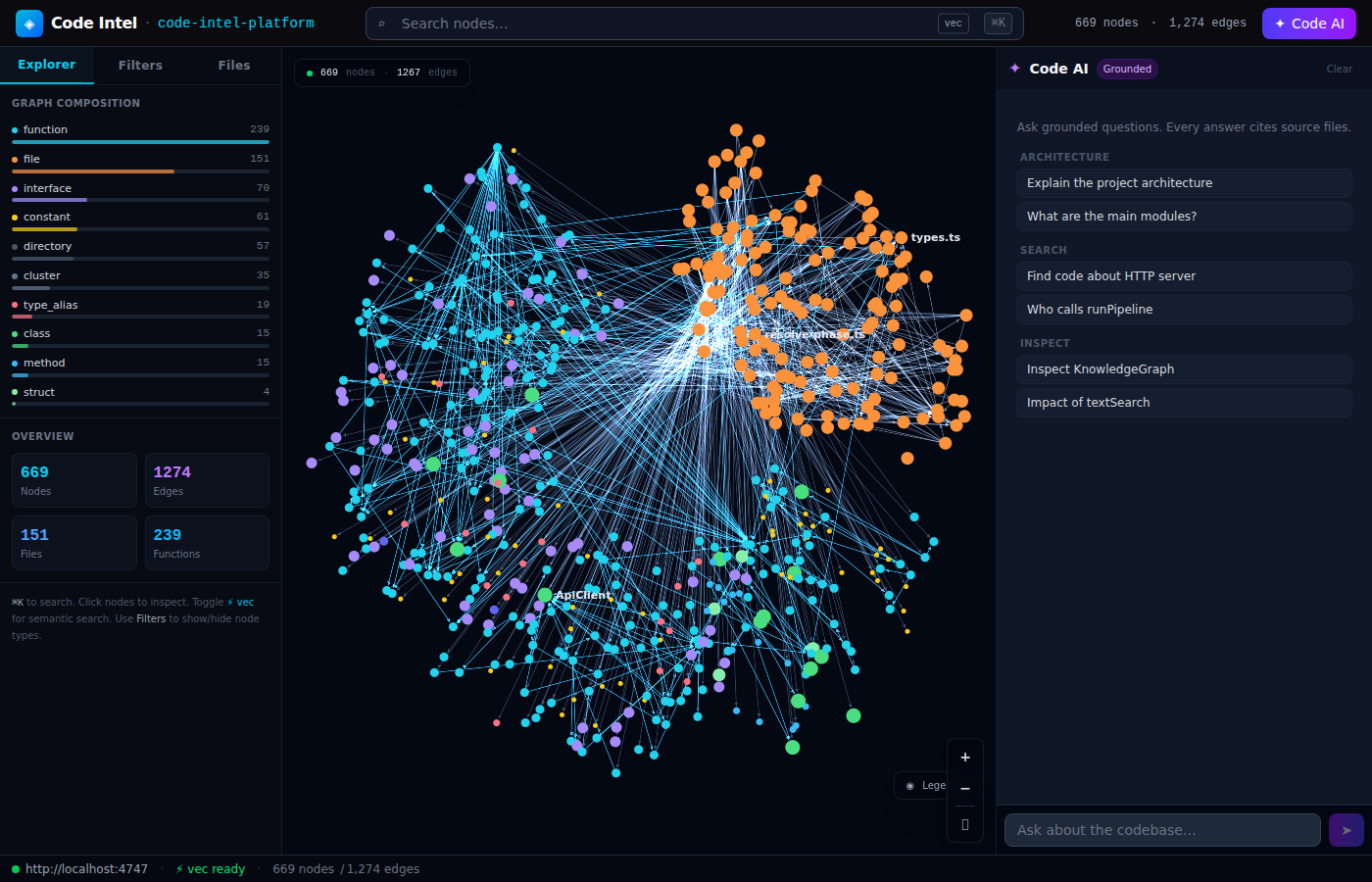
Task: Choose 'Find code about HTTP server' suggestion
Action: tap(1184, 276)
